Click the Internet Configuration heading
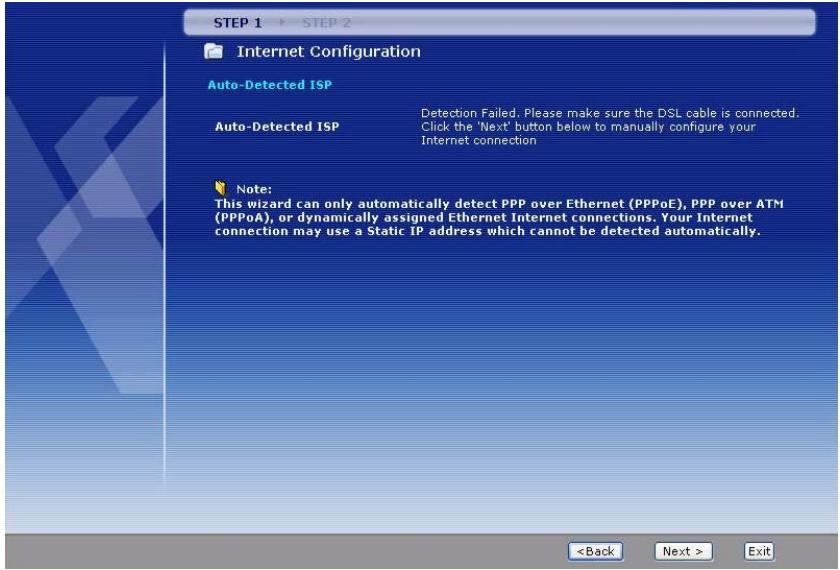This screenshot has height=570, width=840. click(326, 51)
